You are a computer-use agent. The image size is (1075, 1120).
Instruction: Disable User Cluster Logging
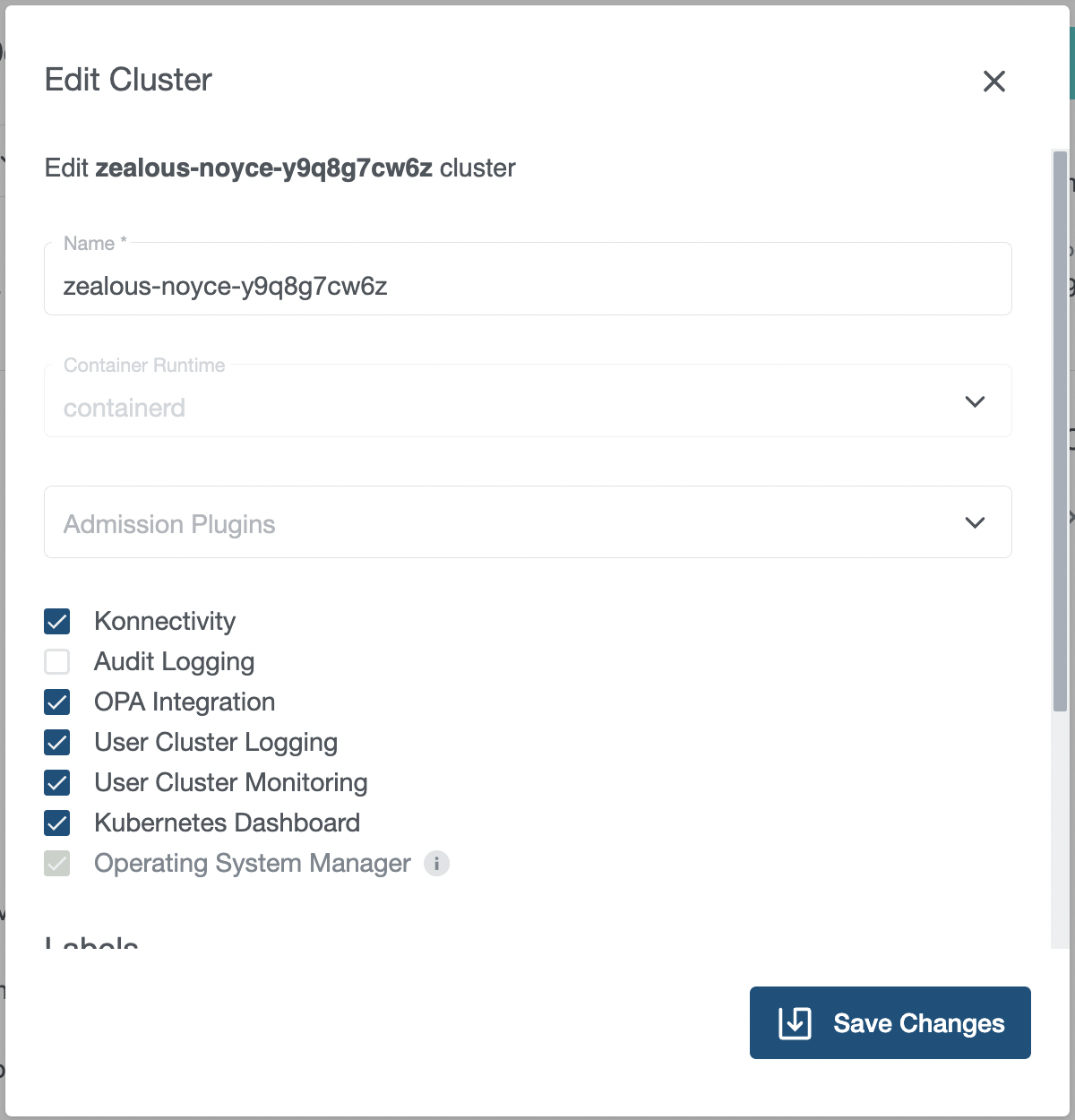56,742
